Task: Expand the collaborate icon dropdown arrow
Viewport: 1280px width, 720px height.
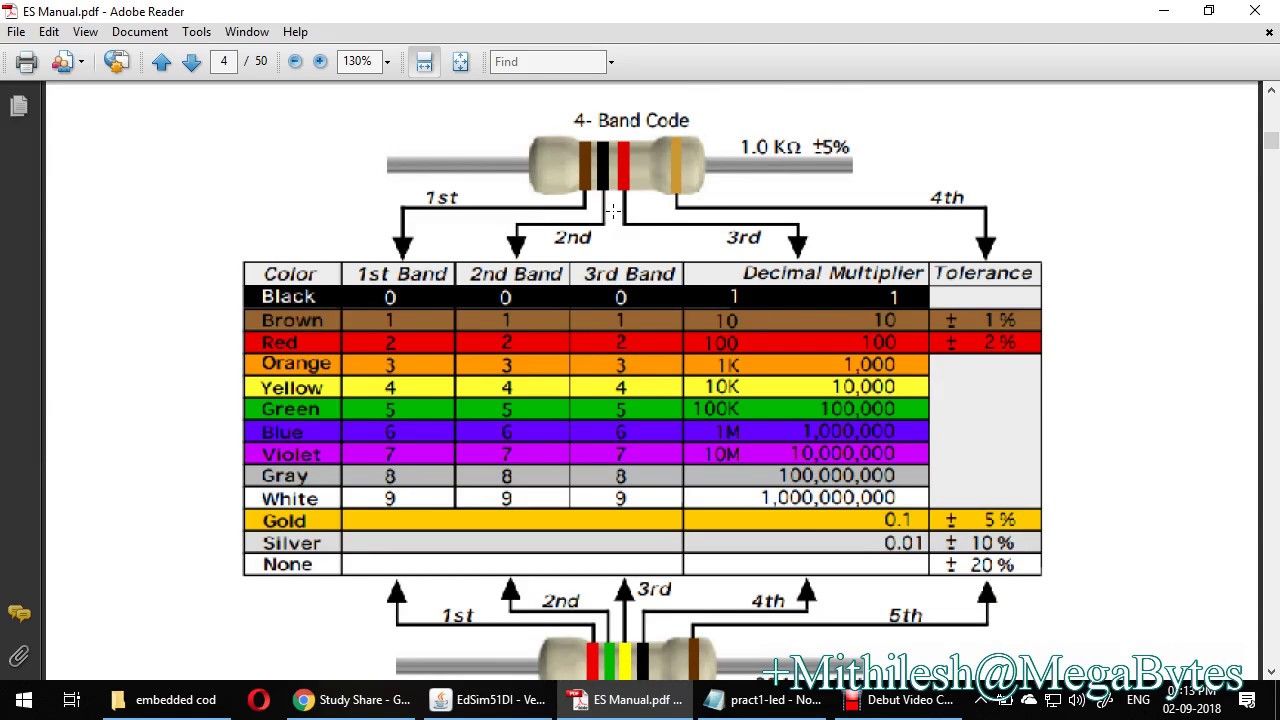Action: coord(81,62)
